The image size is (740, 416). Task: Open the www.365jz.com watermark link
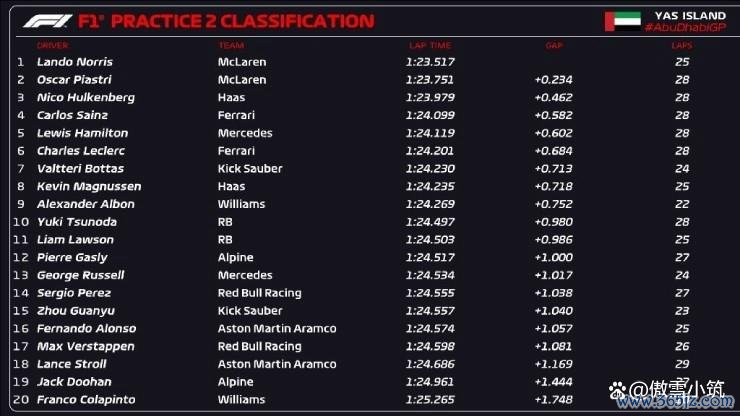click(x=675, y=402)
